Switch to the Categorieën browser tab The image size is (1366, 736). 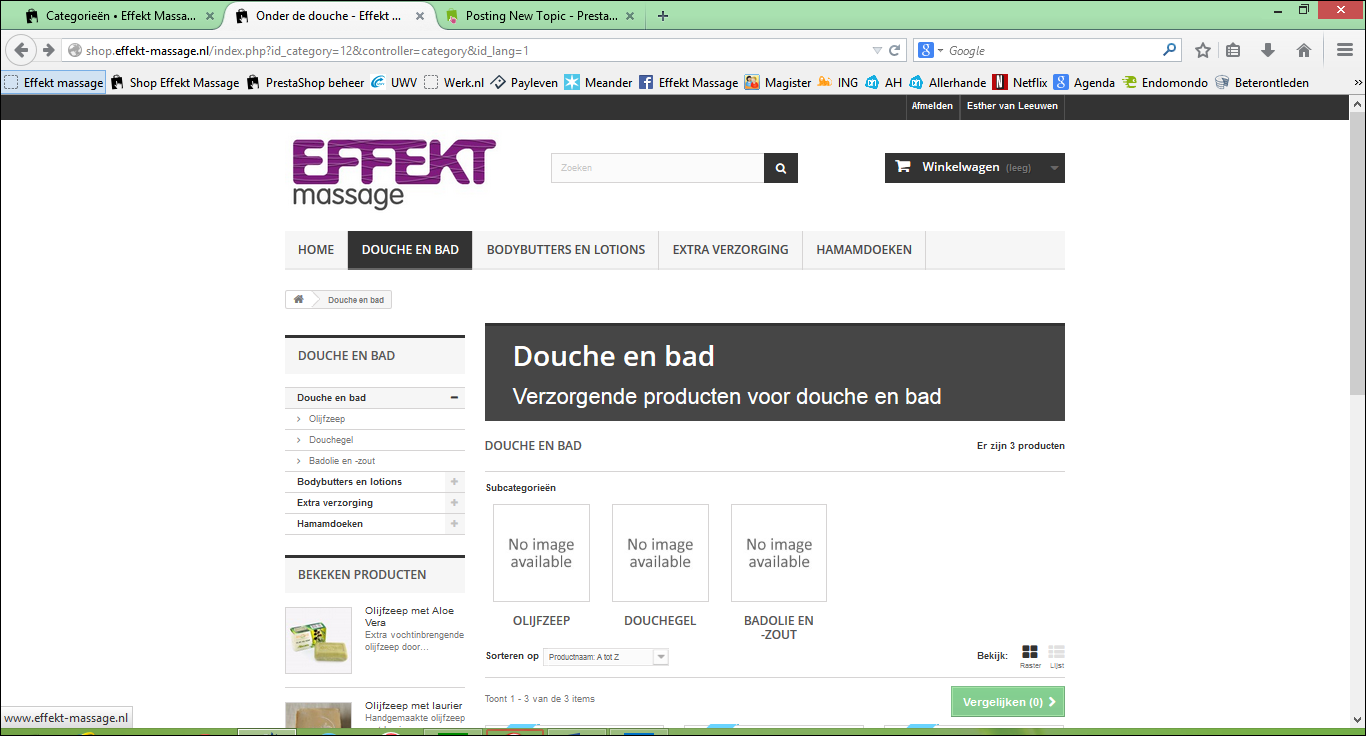coord(120,16)
